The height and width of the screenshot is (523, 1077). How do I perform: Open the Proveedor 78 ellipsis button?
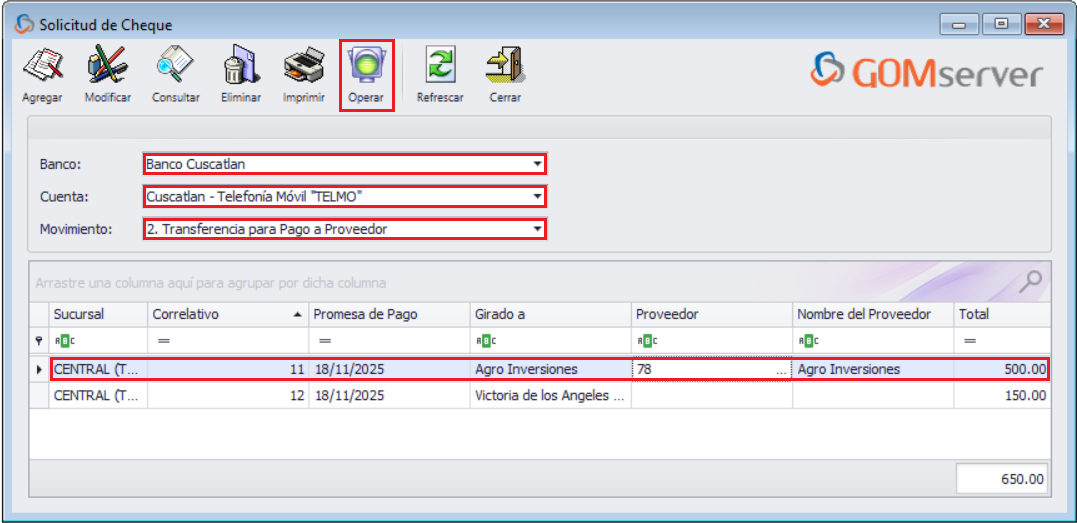(x=782, y=370)
